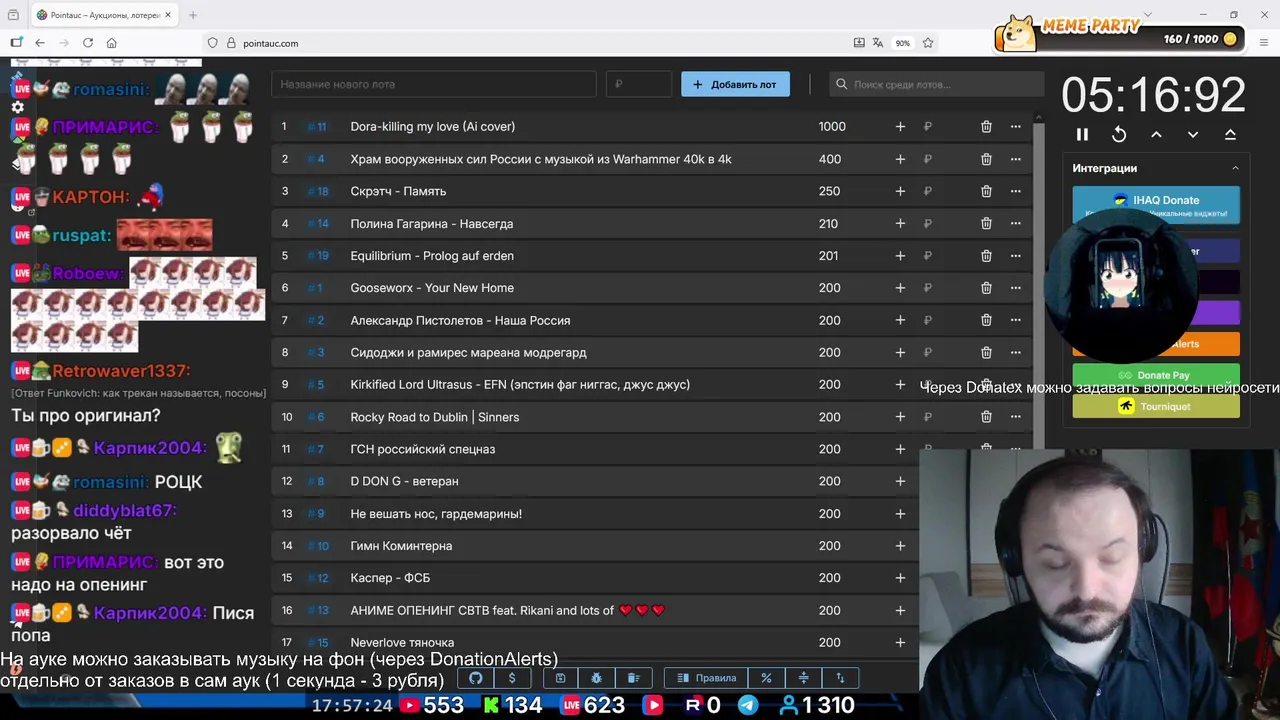The image size is (1280, 720).
Task: Open a new browser tab
Action: pyautogui.click(x=193, y=15)
